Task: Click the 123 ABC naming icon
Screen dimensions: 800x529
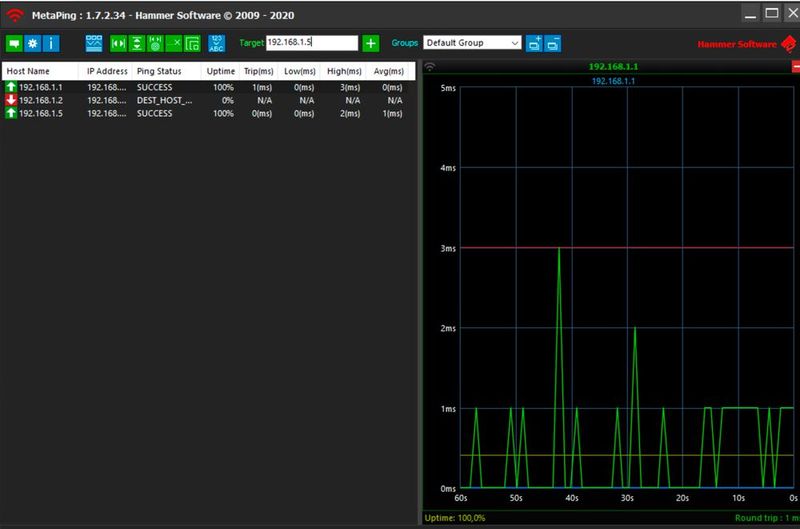Action: [x=217, y=44]
